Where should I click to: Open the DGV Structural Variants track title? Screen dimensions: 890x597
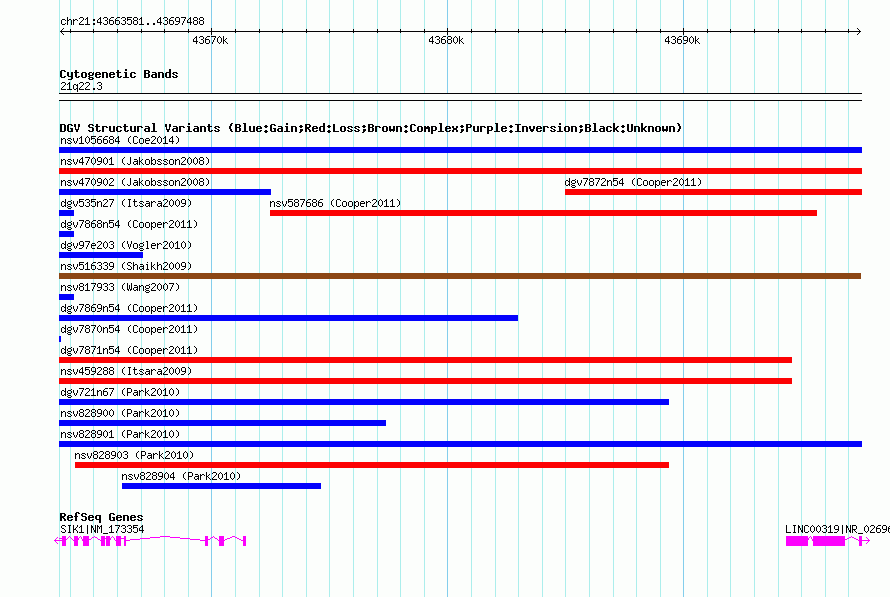[x=370, y=128]
